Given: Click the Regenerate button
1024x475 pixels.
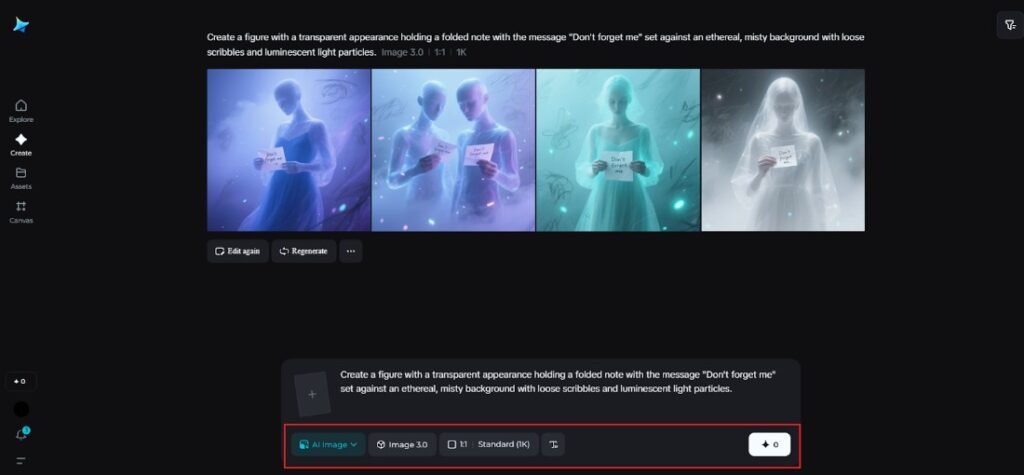Looking at the screenshot, I should click(x=304, y=251).
